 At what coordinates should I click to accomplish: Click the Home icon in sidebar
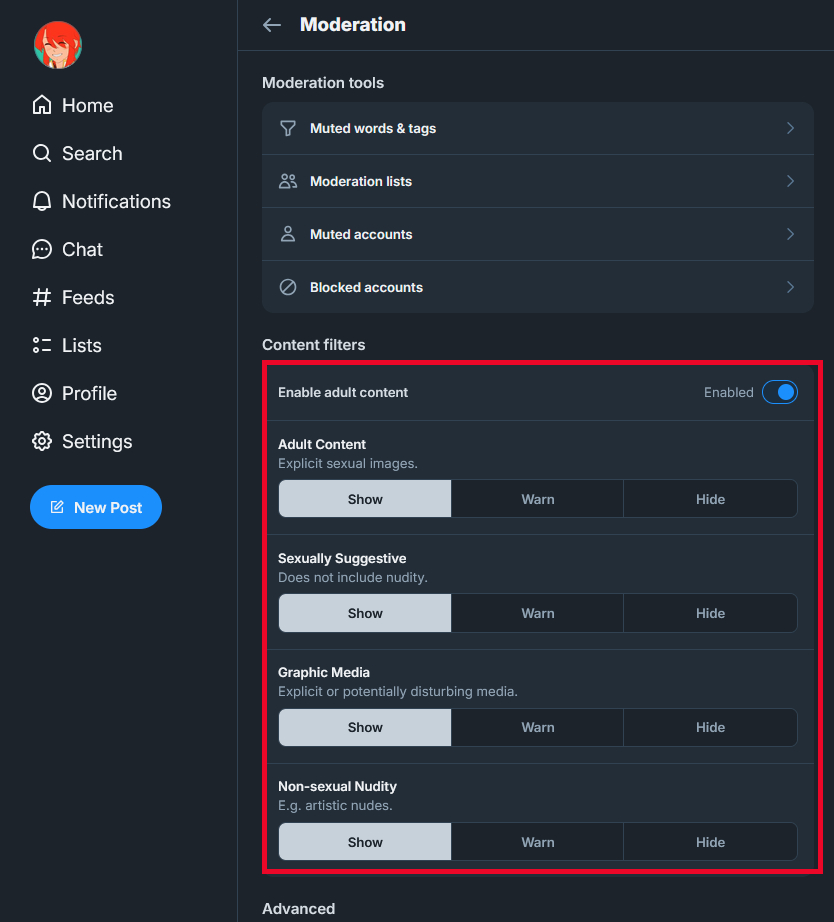point(42,105)
